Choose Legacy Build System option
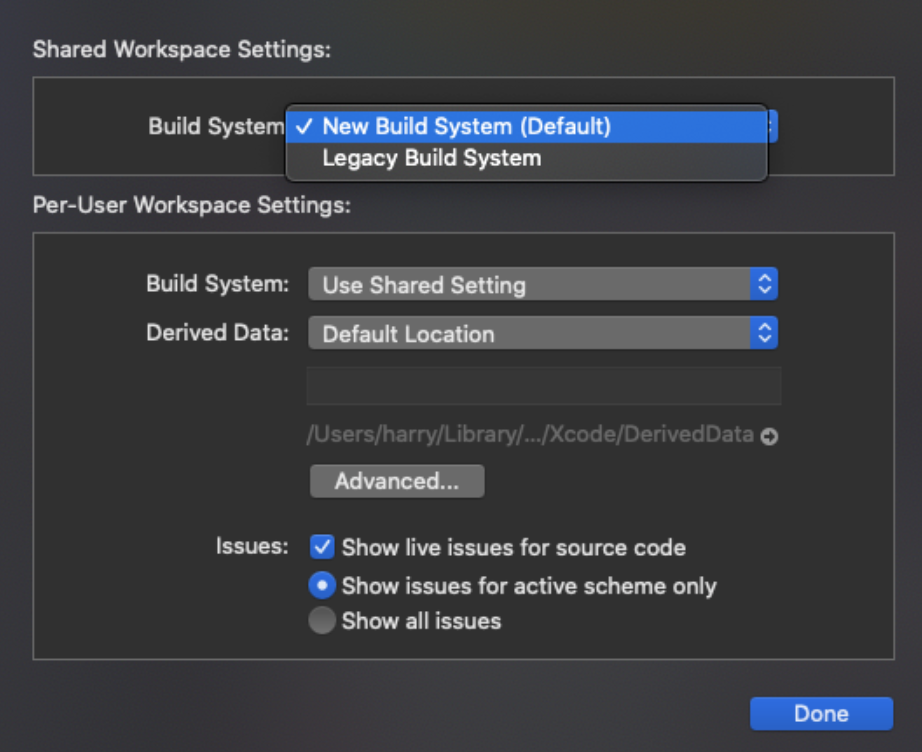This screenshot has height=752, width=922. [526, 158]
